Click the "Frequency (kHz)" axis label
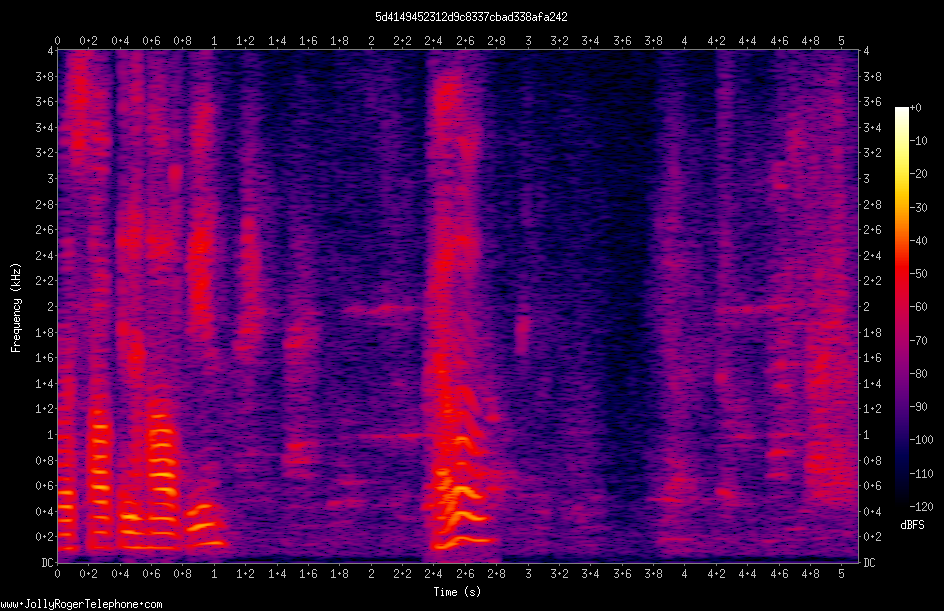944x611 pixels. [16, 308]
